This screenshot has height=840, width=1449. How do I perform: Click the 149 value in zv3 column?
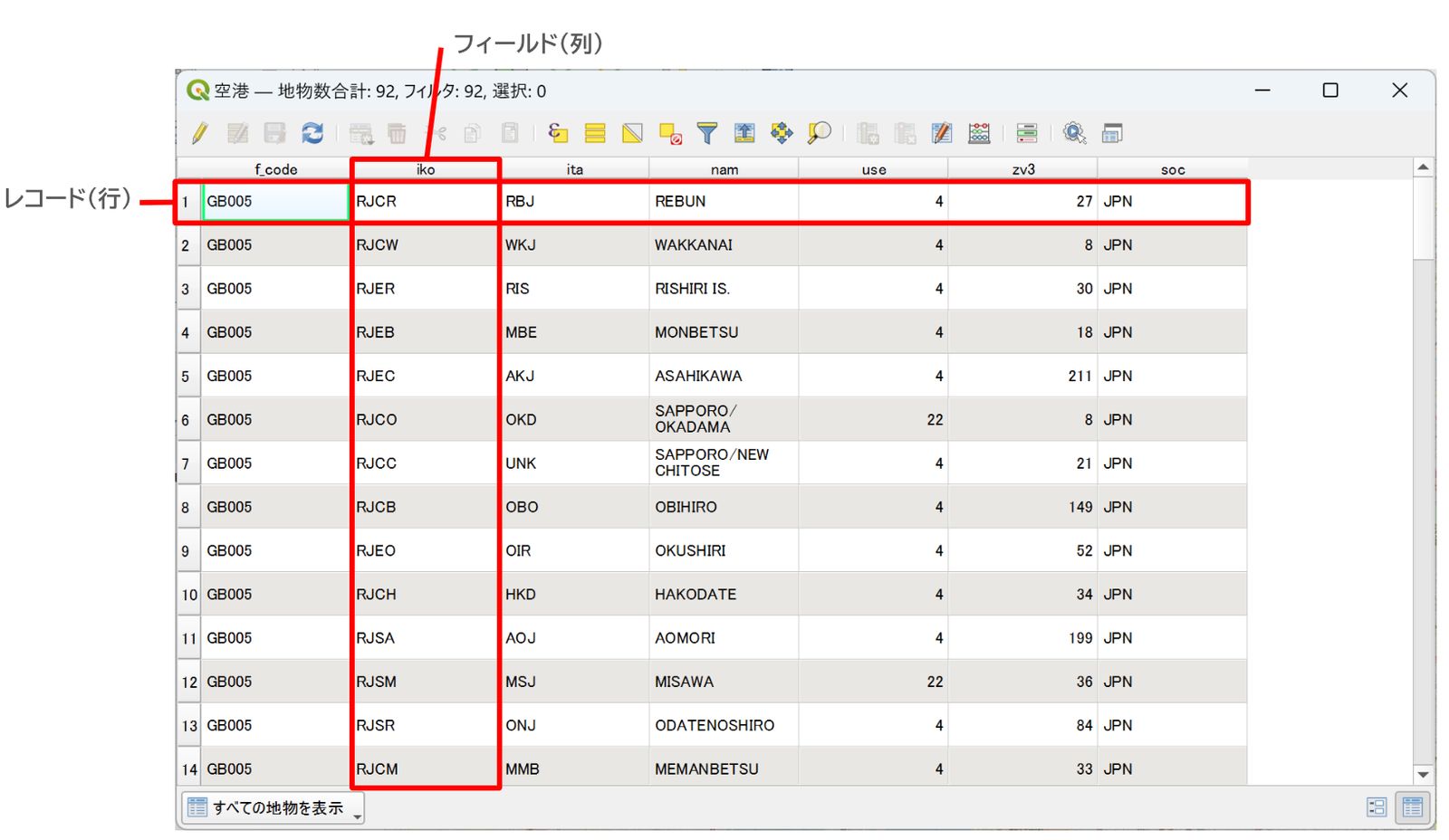click(x=1022, y=507)
